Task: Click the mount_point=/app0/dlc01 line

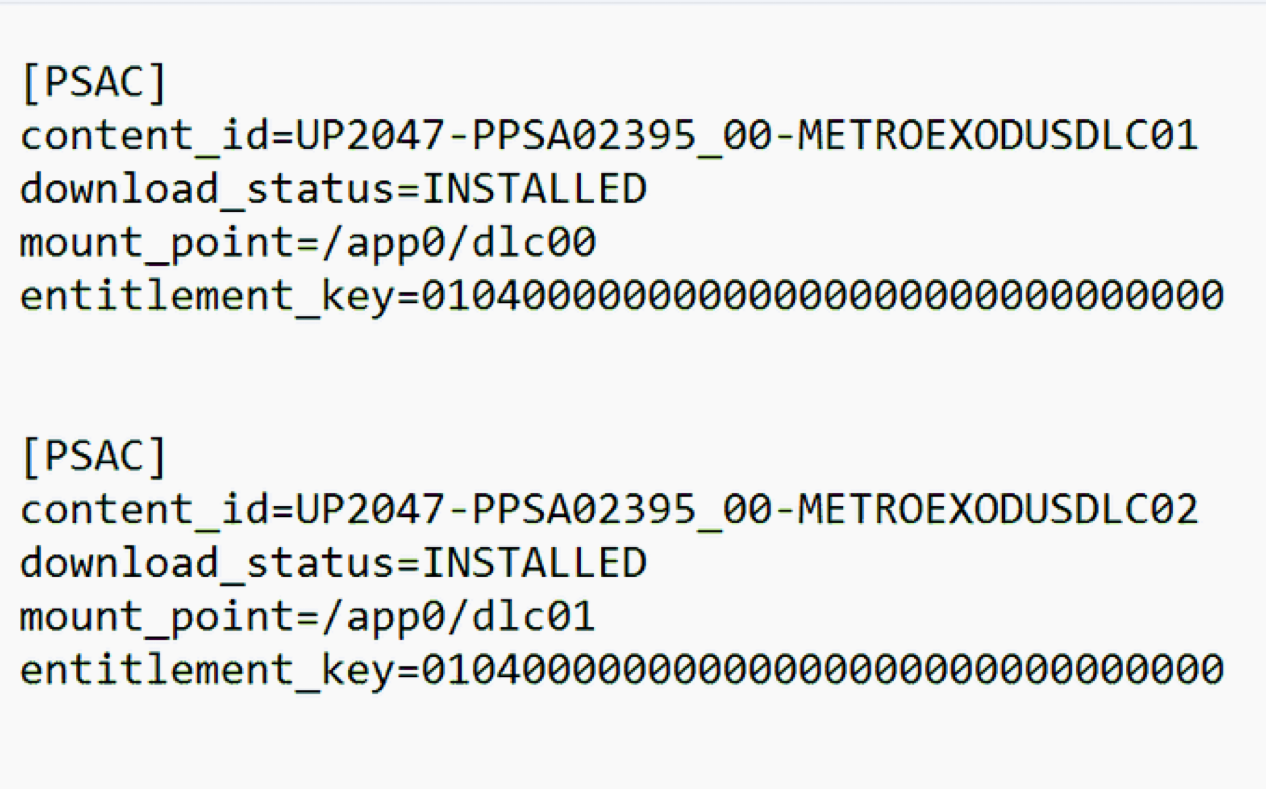Action: pyautogui.click(x=308, y=617)
